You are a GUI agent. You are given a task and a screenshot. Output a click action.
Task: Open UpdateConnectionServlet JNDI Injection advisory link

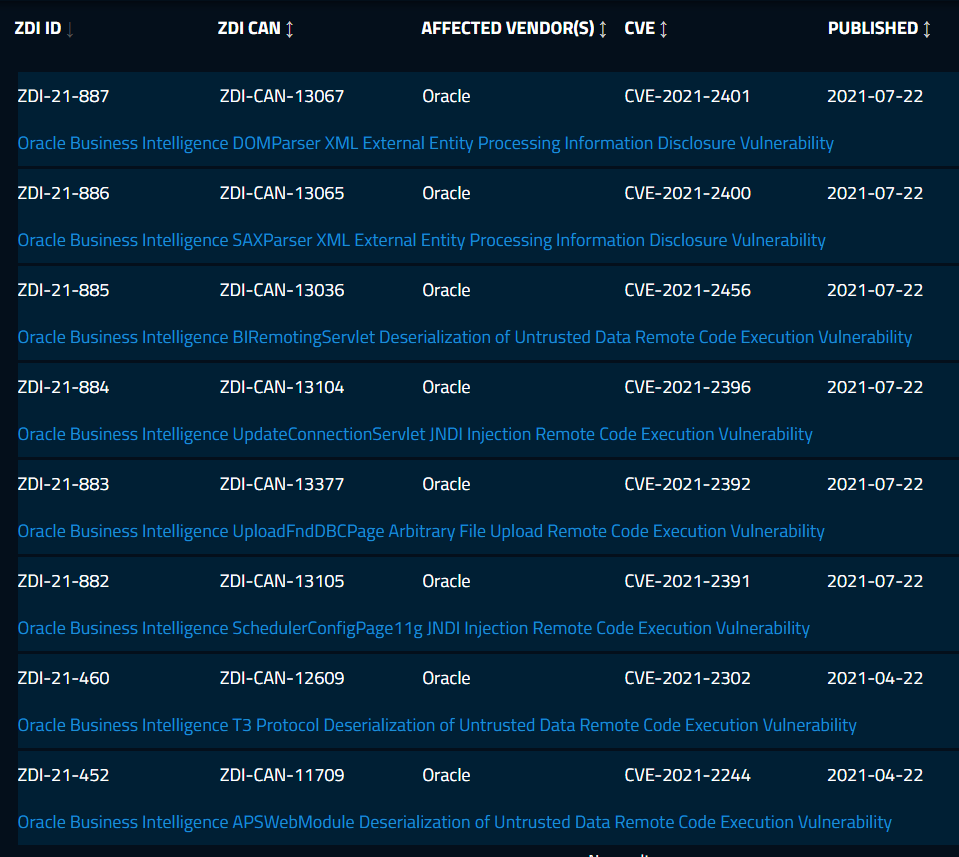tap(415, 434)
